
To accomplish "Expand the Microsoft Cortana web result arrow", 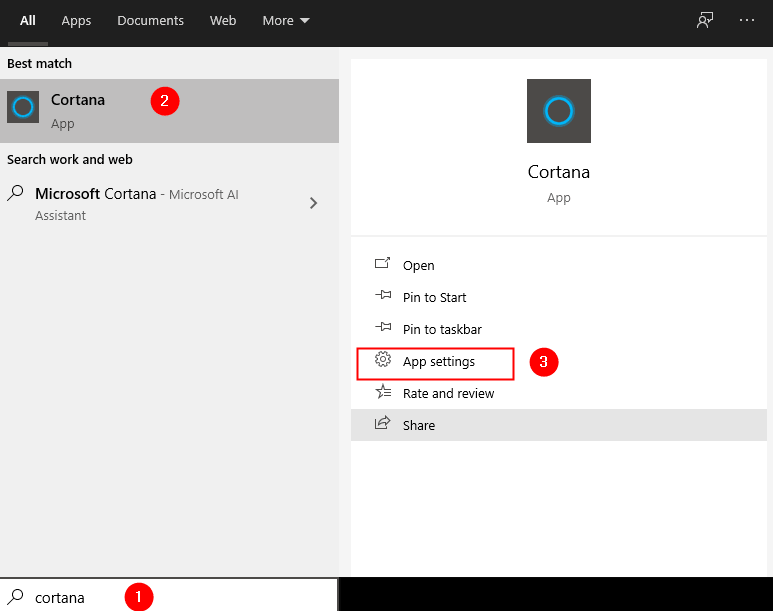I will tap(313, 203).
